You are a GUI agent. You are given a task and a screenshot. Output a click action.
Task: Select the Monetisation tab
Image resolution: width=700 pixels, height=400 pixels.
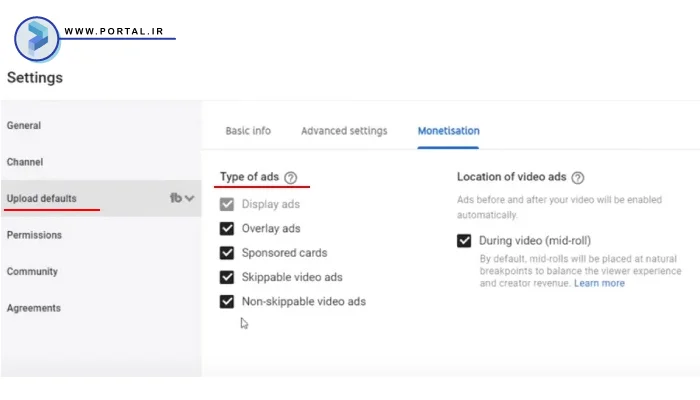(x=448, y=131)
